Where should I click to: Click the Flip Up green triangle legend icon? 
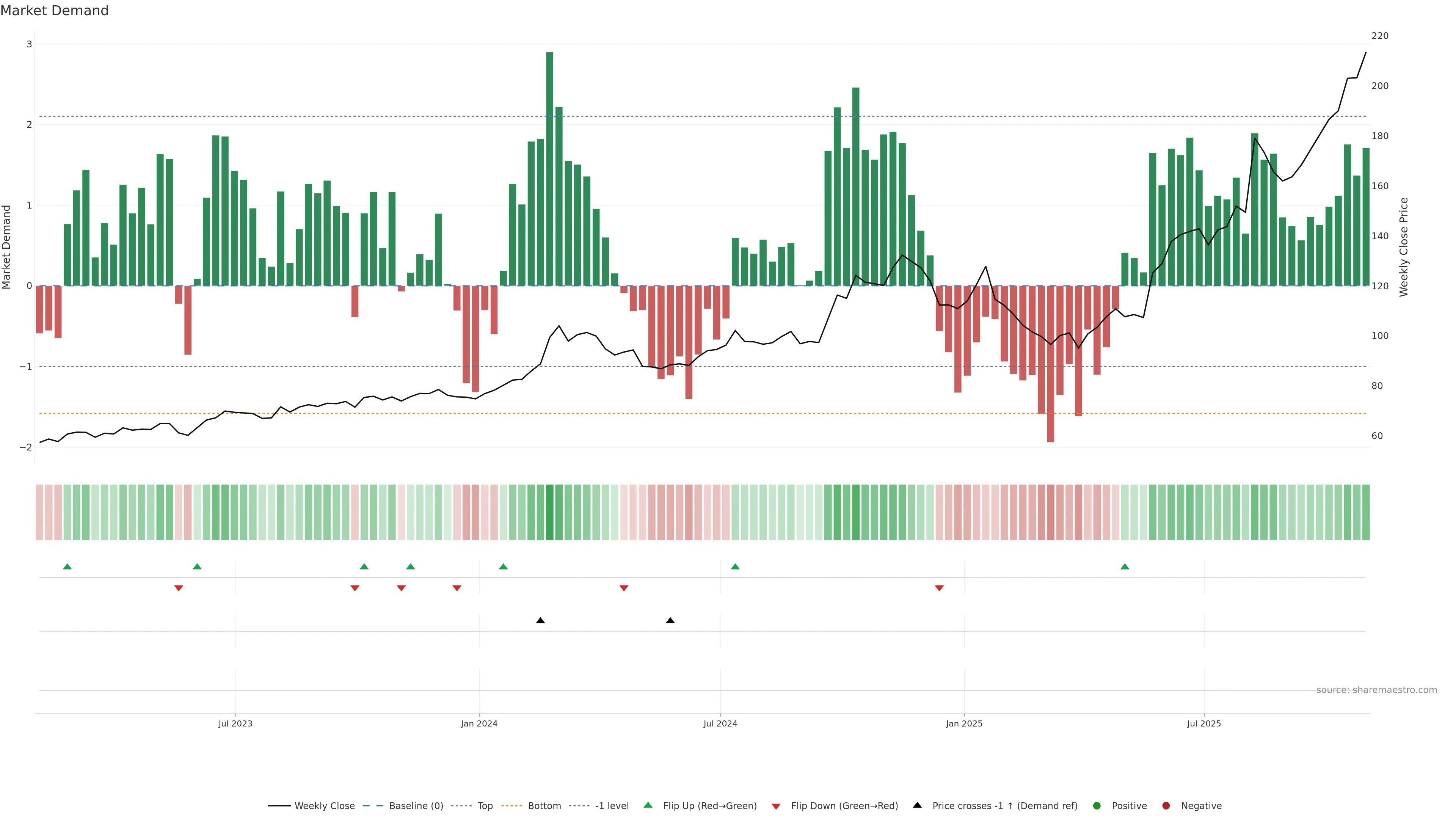tap(648, 805)
